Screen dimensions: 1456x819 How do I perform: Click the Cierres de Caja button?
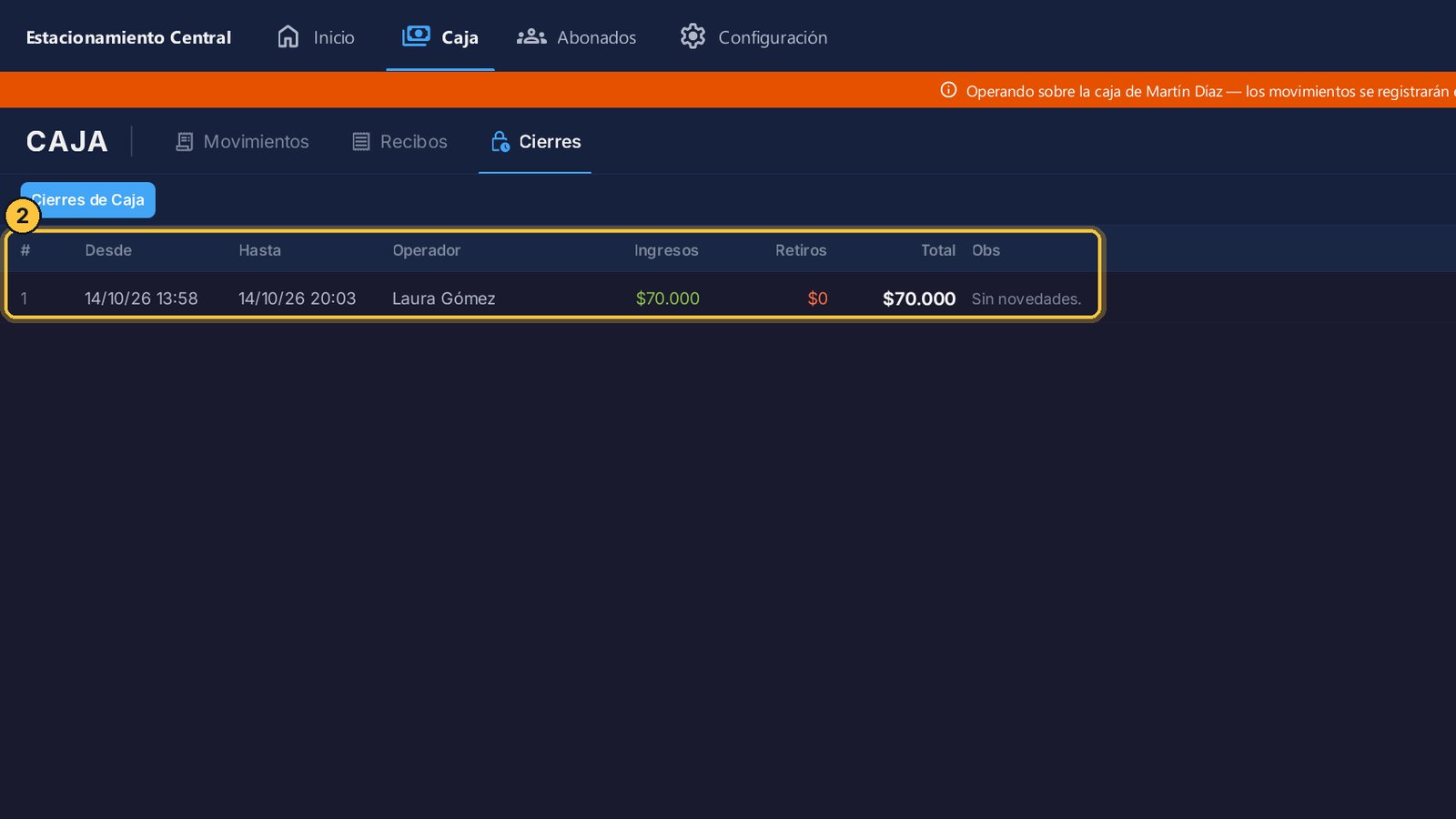pos(88,200)
